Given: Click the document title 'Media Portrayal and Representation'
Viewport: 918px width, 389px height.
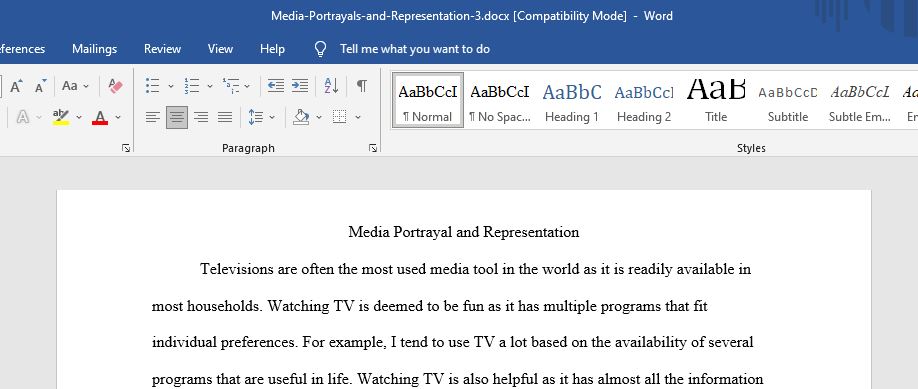Looking at the screenshot, I should [464, 233].
